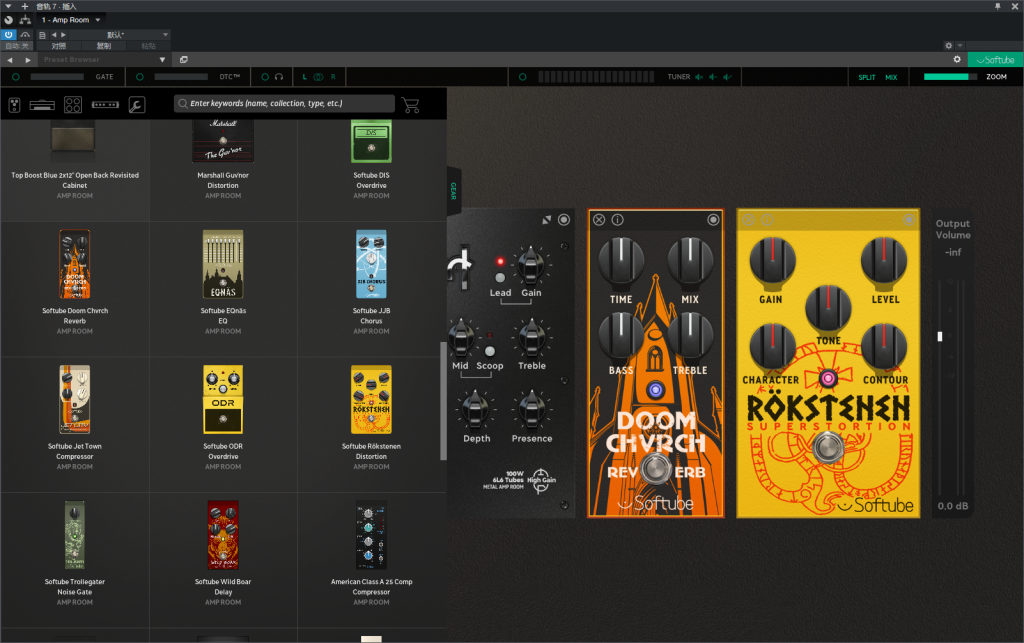Expand host gear settings dropdown arrow
Image resolution: width=1024 pixels, height=643 pixels.
coord(960,46)
